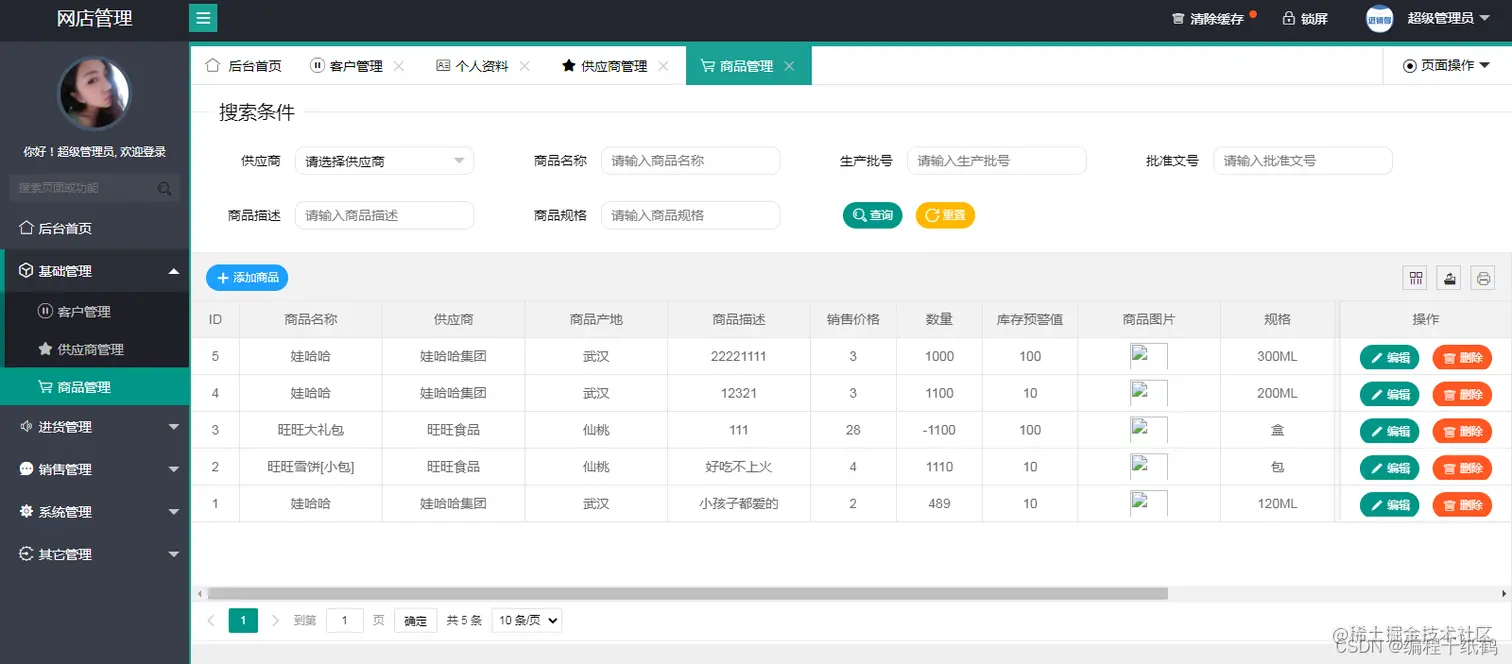Click the 添加商品 button
The width and height of the screenshot is (1512, 664).
[x=247, y=278]
